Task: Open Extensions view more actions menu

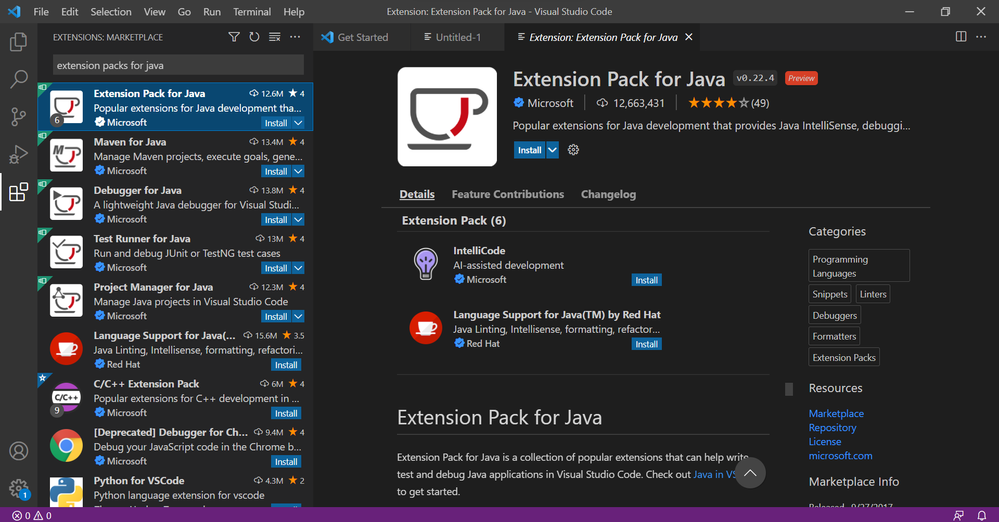Action: point(295,37)
